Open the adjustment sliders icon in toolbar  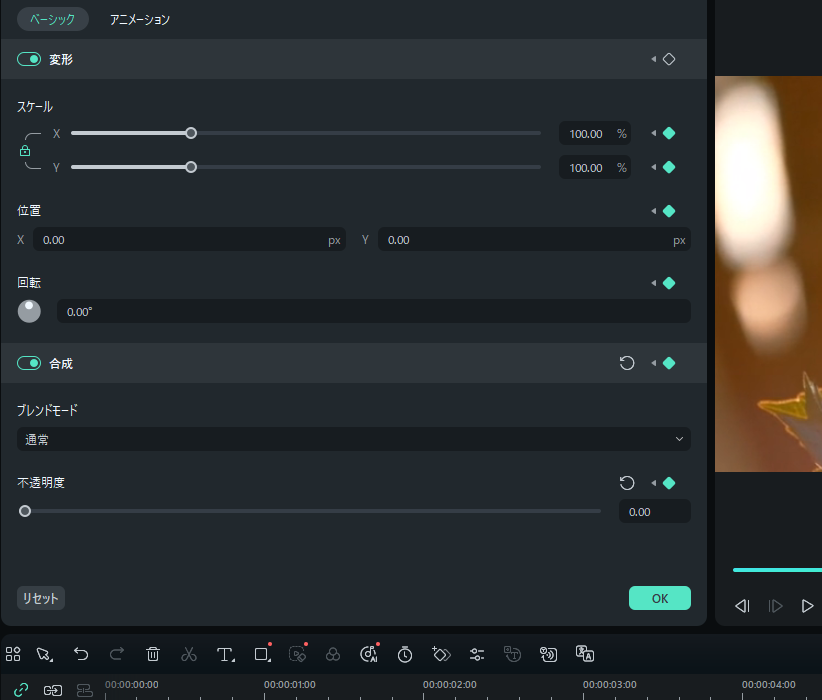477,654
